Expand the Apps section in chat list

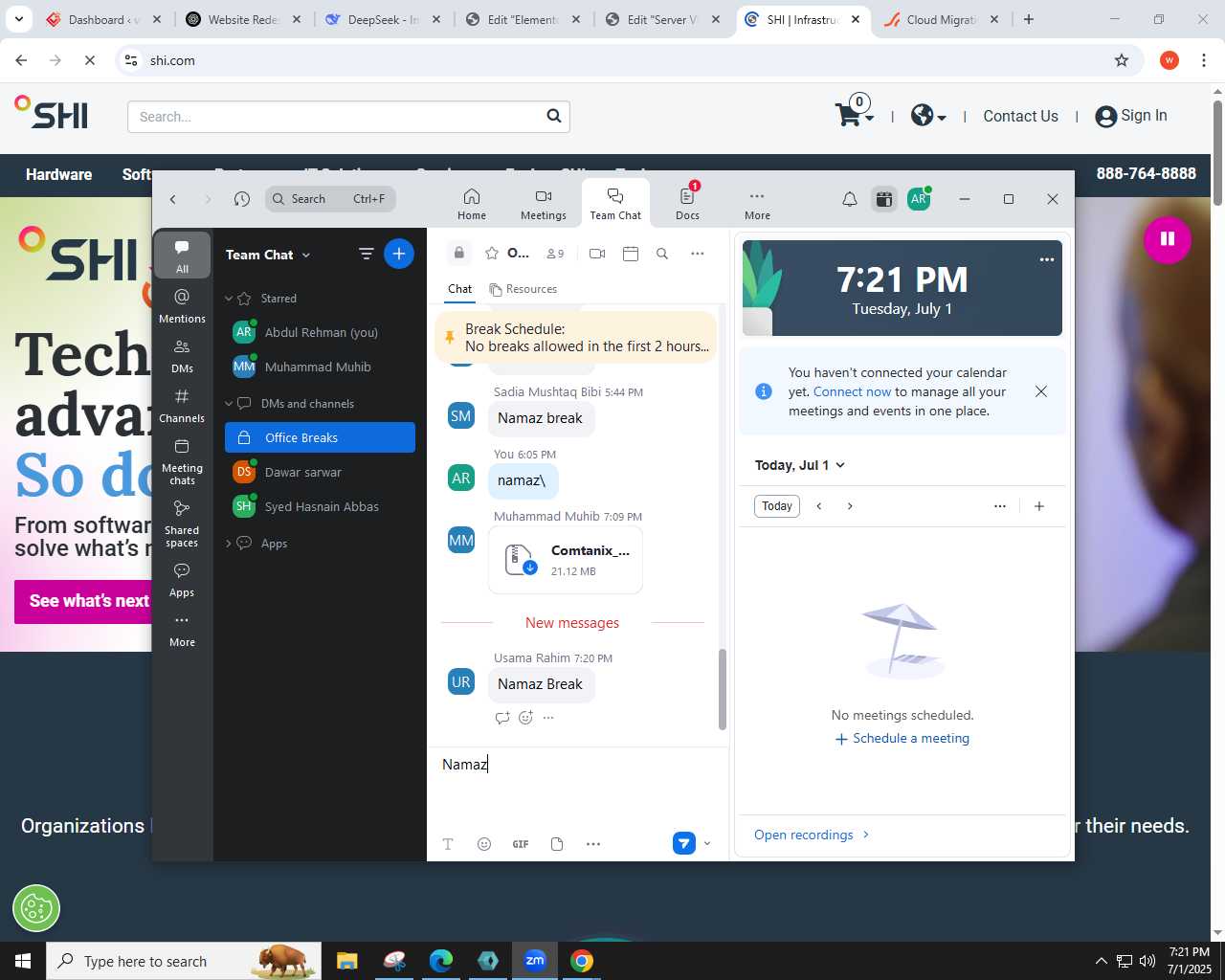[229, 544]
